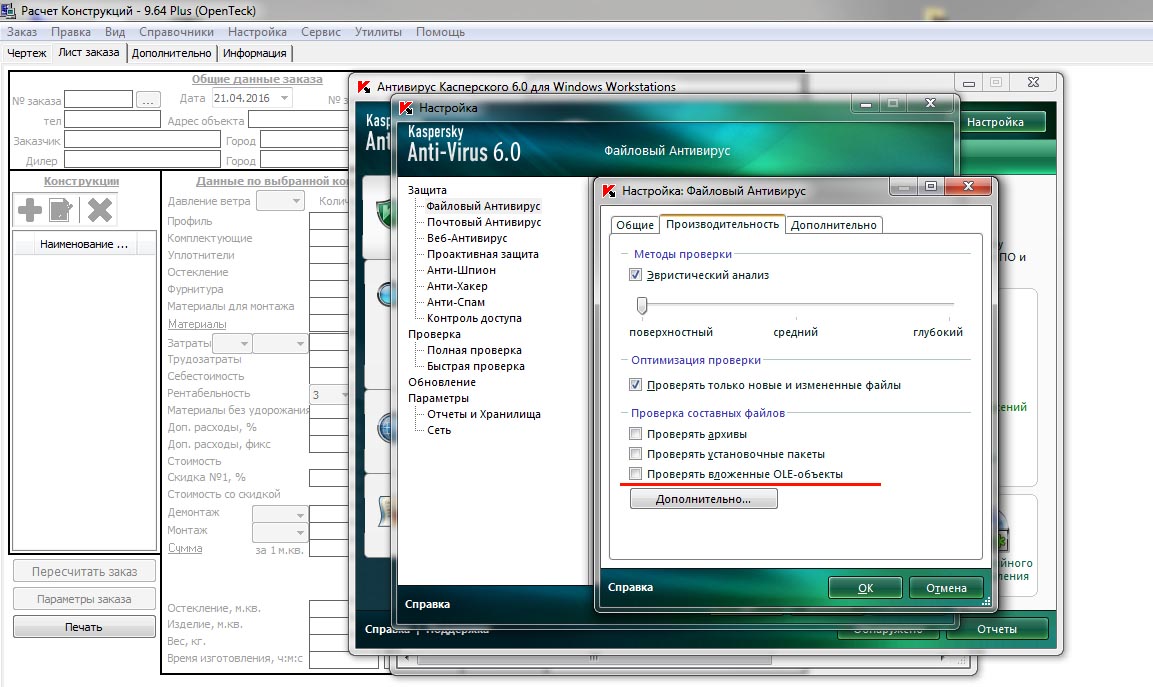Click the Заказчик input field
Screen dimensions: 1153x687
point(143,140)
